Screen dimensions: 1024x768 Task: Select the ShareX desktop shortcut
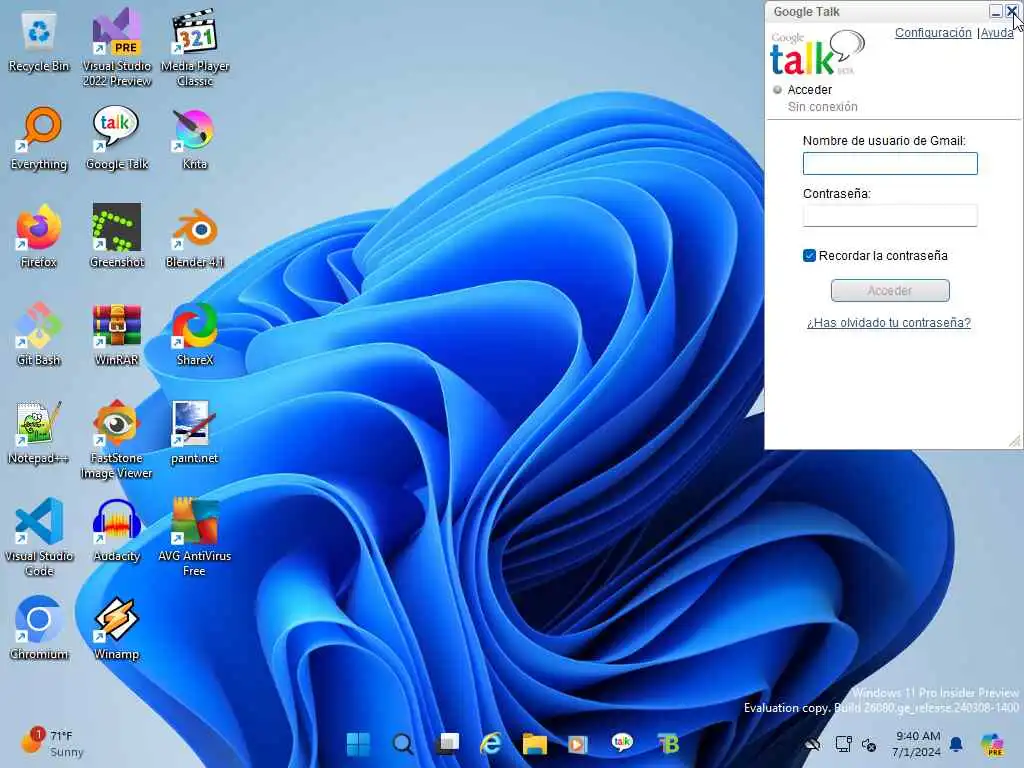click(x=195, y=336)
